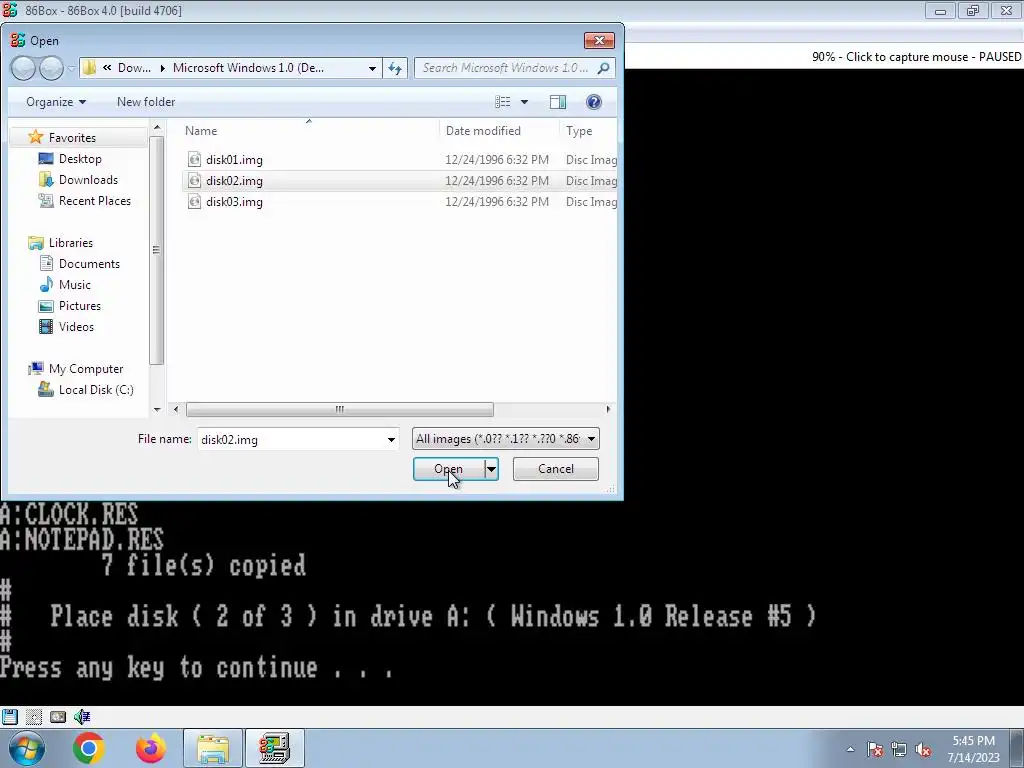Click the floppy drive icon in 86Box status bar

pyautogui.click(x=10, y=716)
